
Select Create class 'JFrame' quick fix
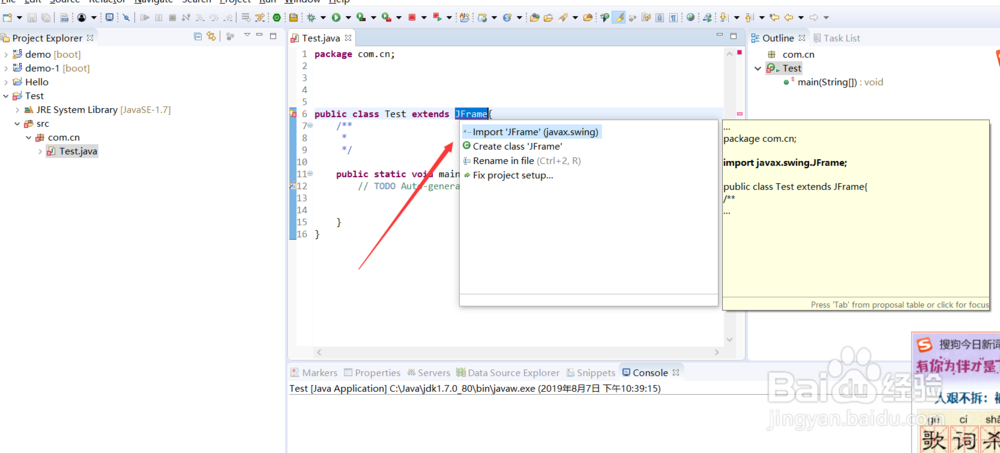(x=513, y=146)
